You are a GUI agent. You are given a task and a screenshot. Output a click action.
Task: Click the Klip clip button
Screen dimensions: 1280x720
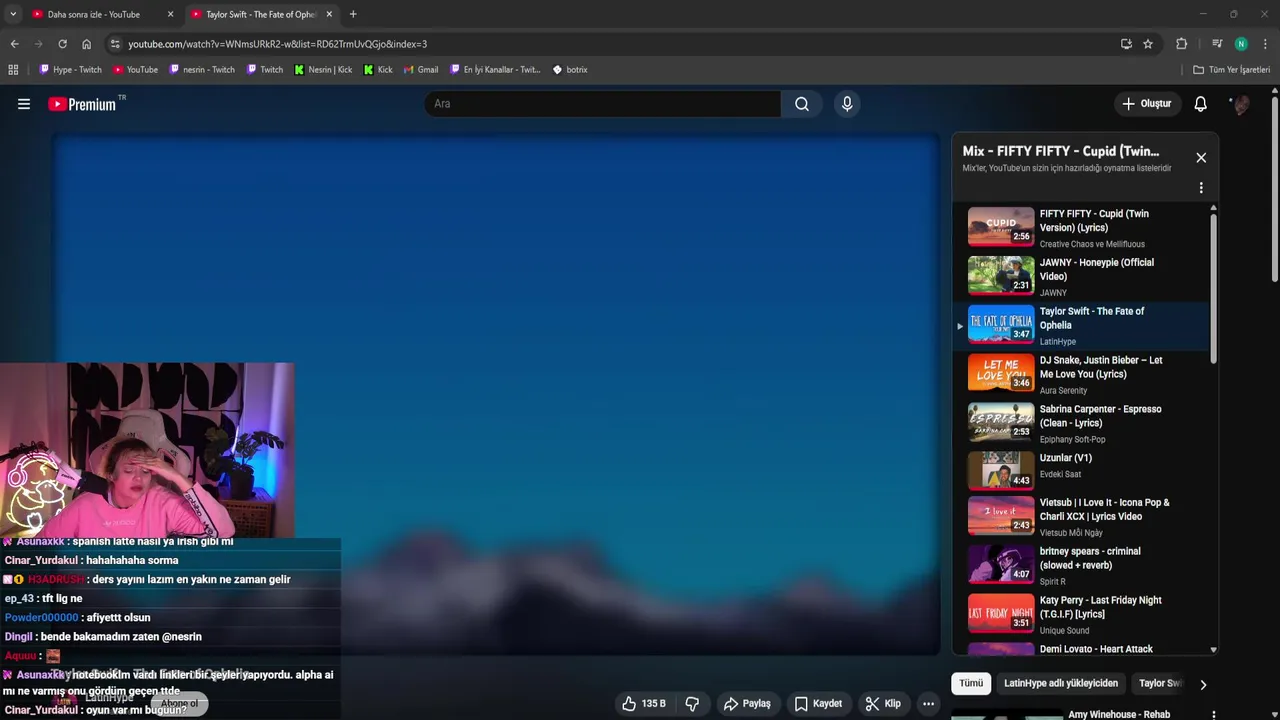[x=883, y=704]
